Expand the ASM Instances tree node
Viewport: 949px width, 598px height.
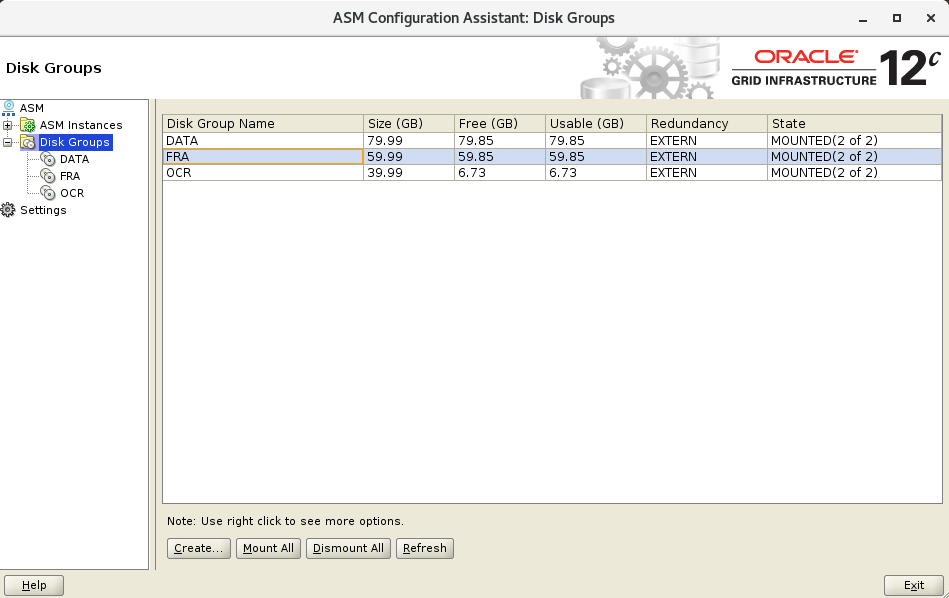click(8, 125)
